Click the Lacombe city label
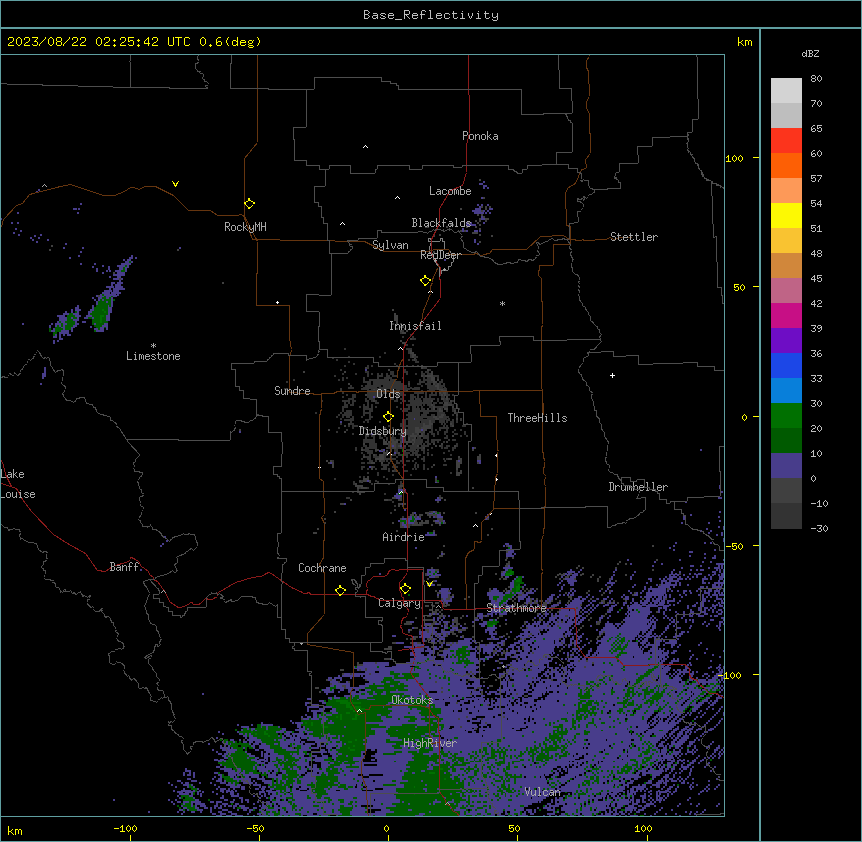Viewport: 862px width, 842px height. pos(450,191)
